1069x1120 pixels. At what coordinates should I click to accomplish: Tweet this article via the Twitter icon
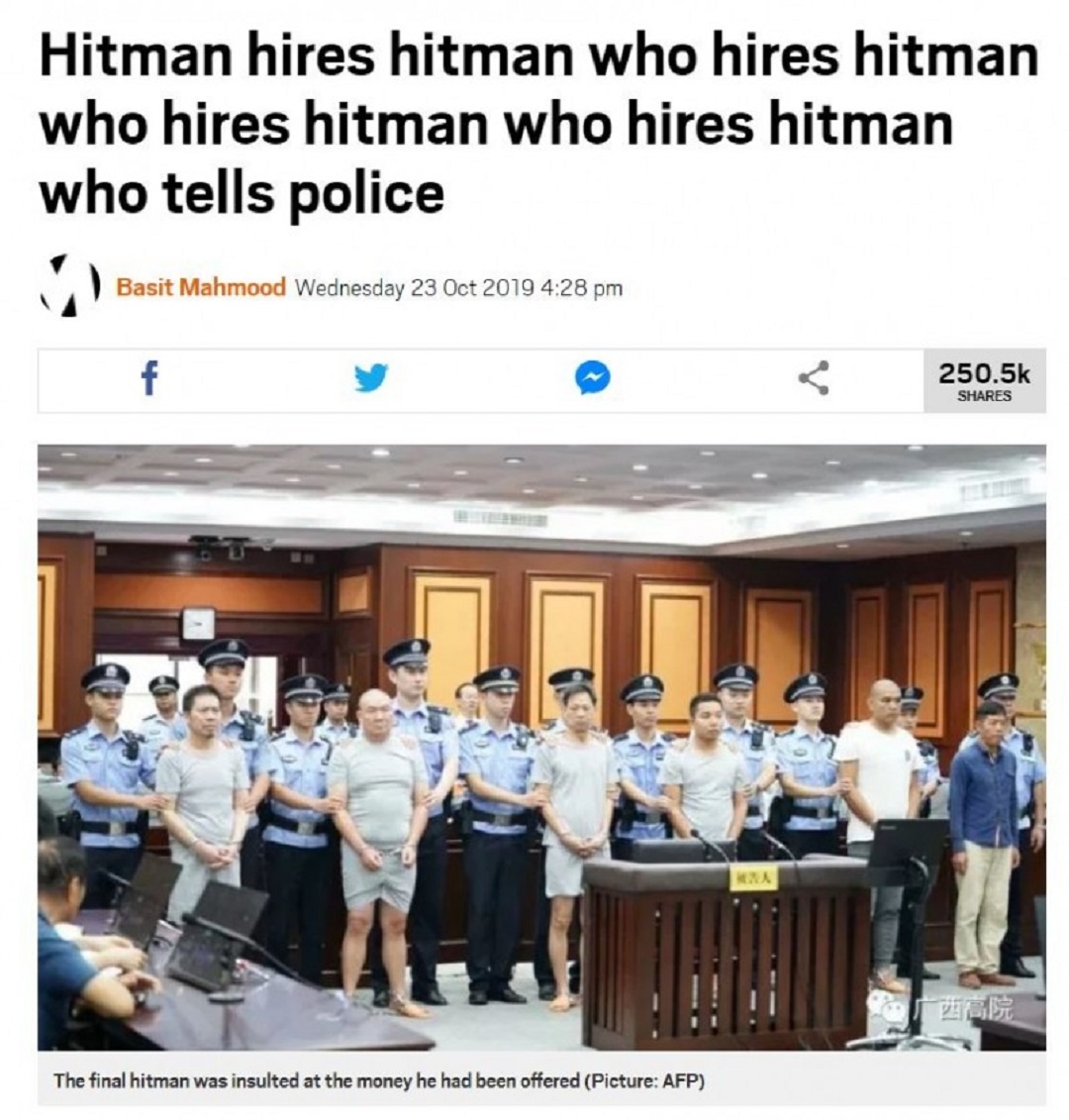click(371, 378)
